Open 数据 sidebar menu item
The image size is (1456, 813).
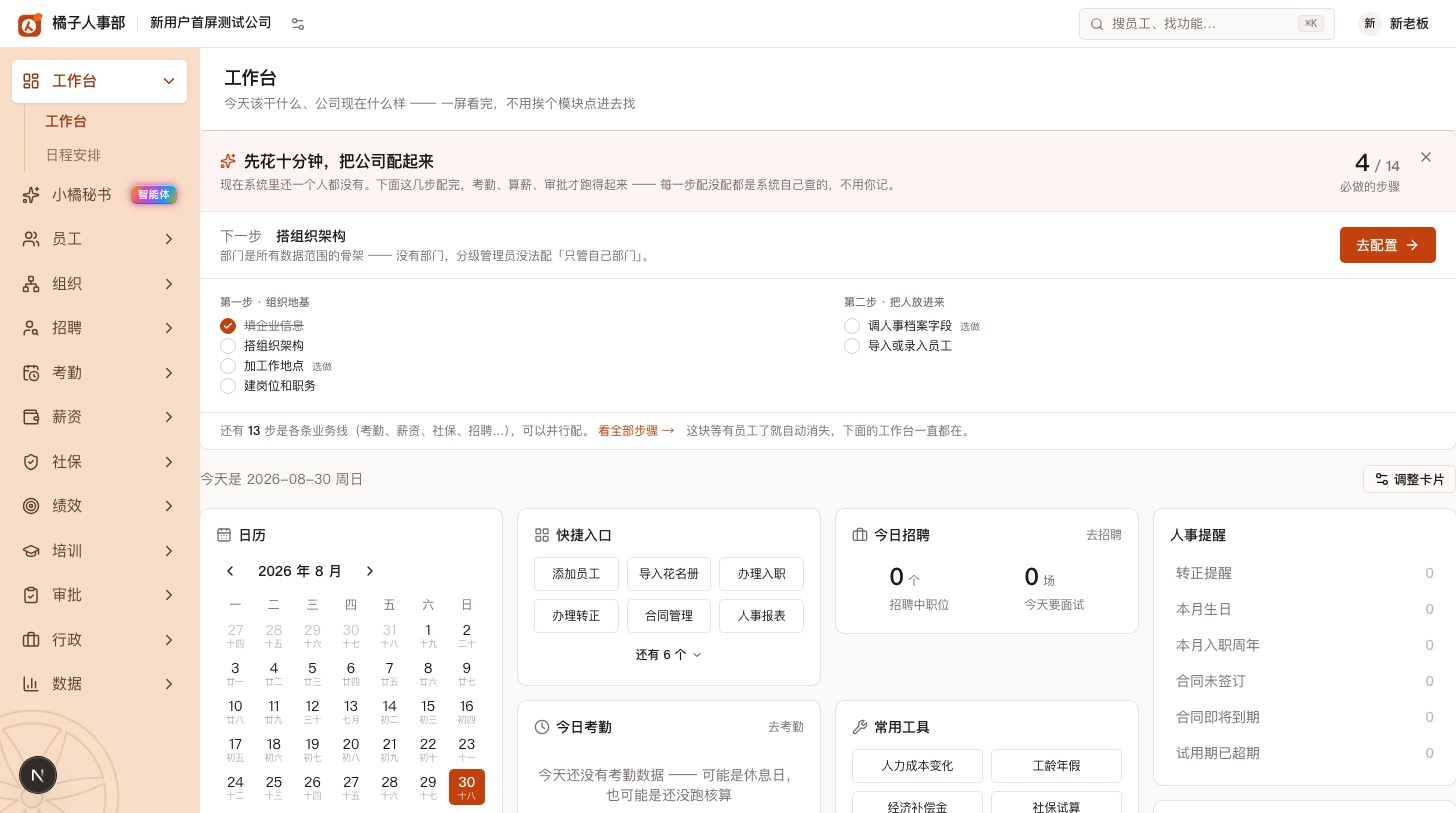[x=100, y=684]
